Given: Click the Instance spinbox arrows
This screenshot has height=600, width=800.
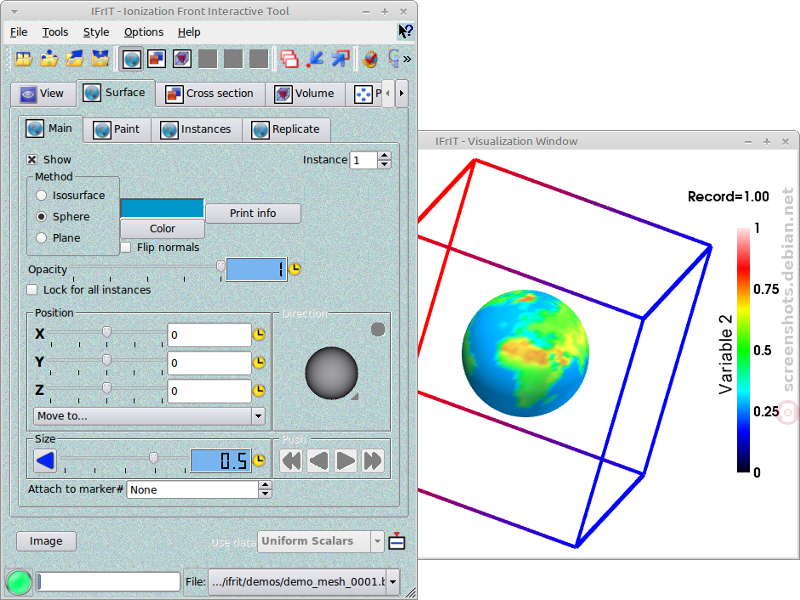Looking at the screenshot, I should (x=385, y=160).
